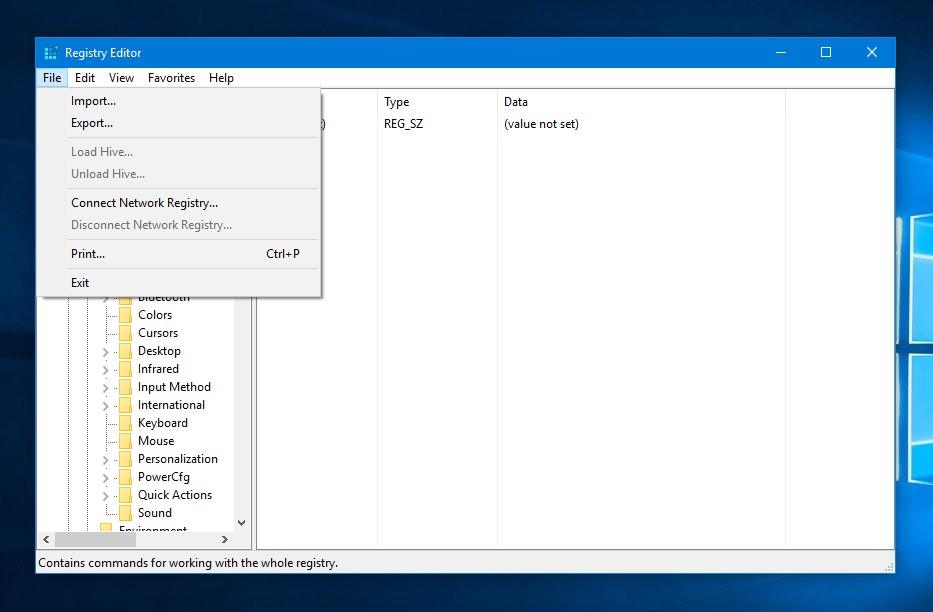Click tree vertical scrollbar down arrow

point(242,523)
